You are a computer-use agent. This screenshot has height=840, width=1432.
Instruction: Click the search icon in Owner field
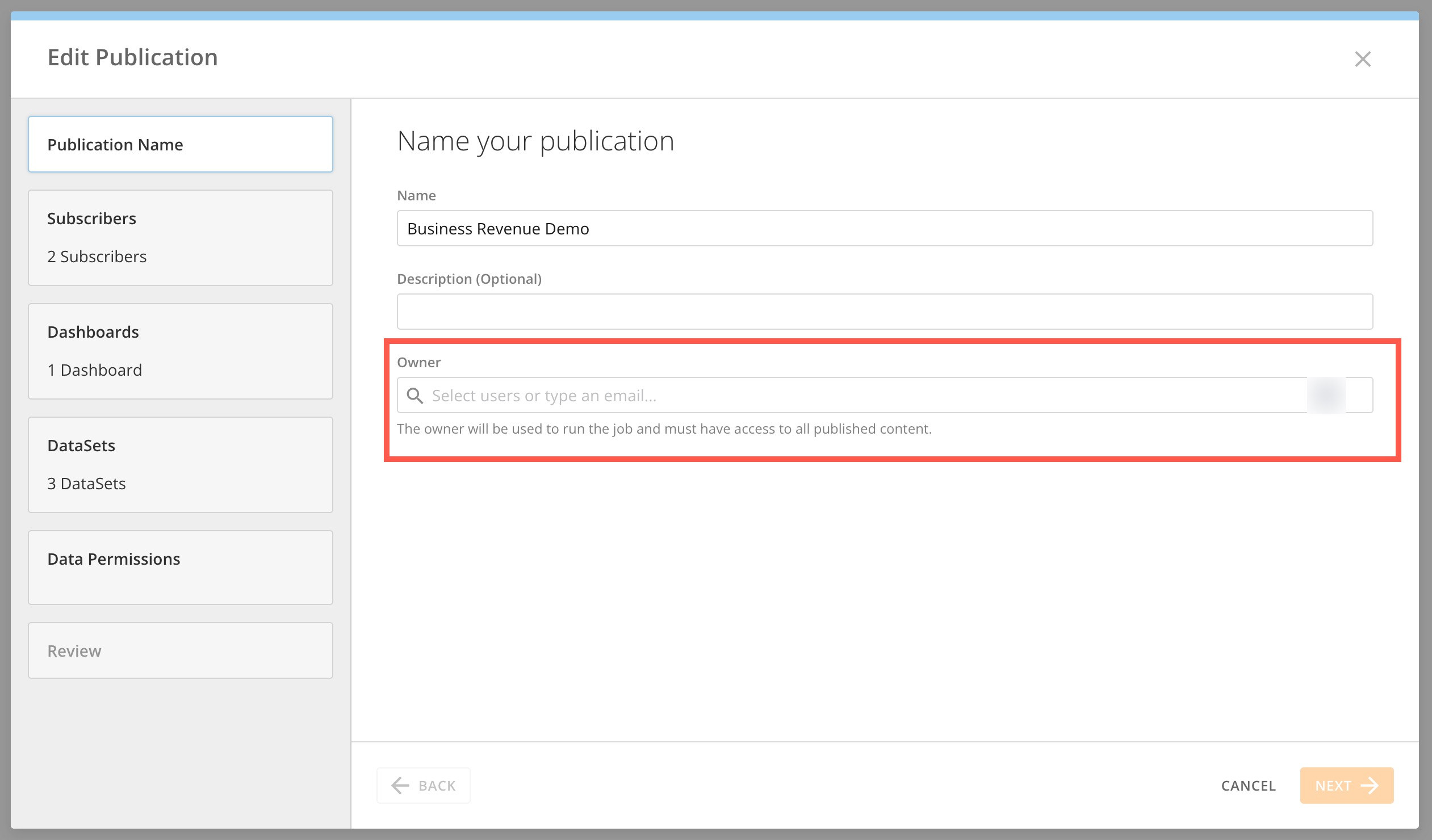pyautogui.click(x=416, y=394)
